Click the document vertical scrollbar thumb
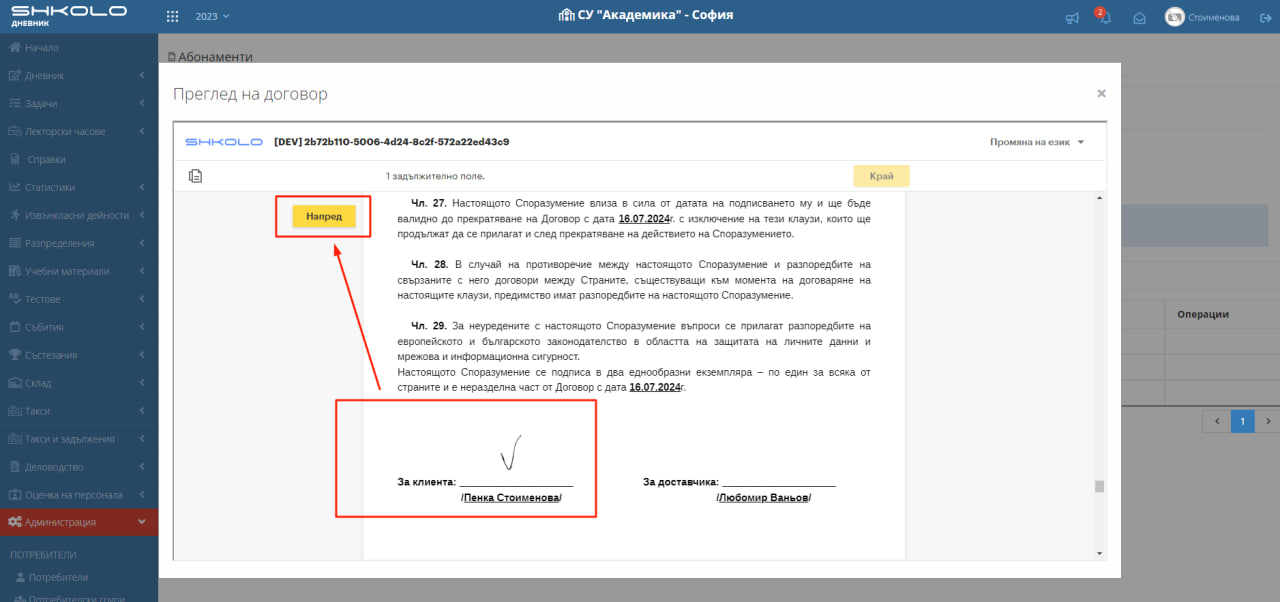 1099,487
